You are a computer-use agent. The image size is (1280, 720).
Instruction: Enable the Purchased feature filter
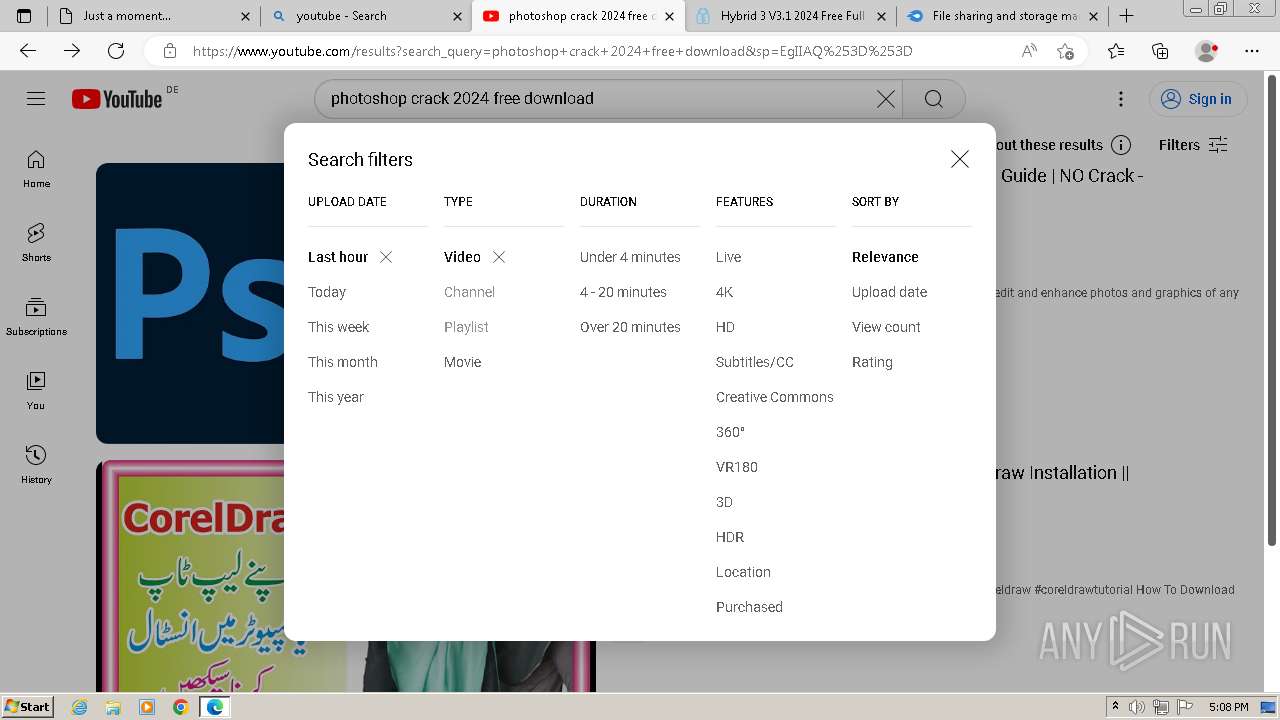point(749,607)
